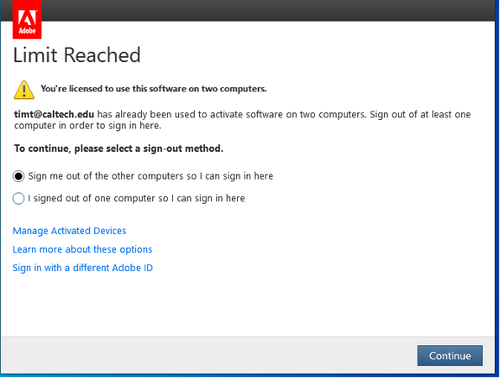This screenshot has height=378, width=500.
Task: Click the Continue button
Action: pos(450,356)
